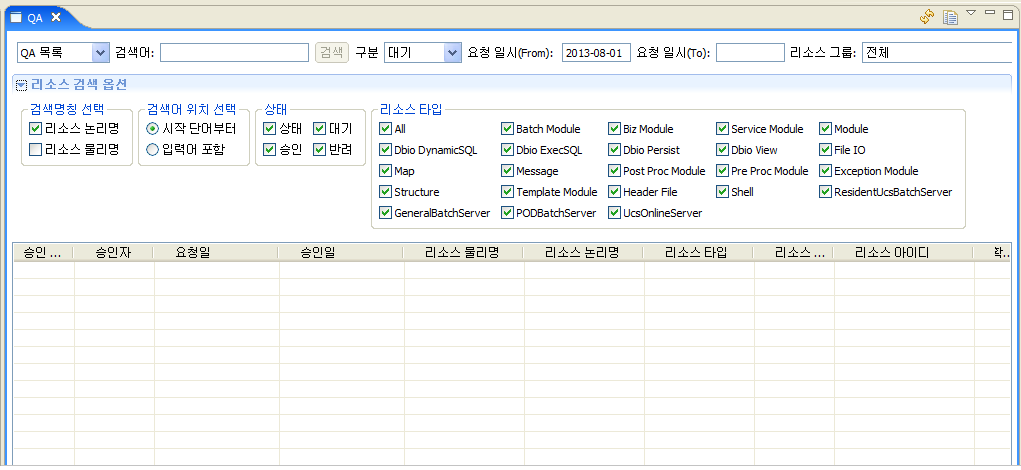The image size is (1021, 470).
Task: Select the 입력어 포함 radio button
Action: click(x=153, y=150)
